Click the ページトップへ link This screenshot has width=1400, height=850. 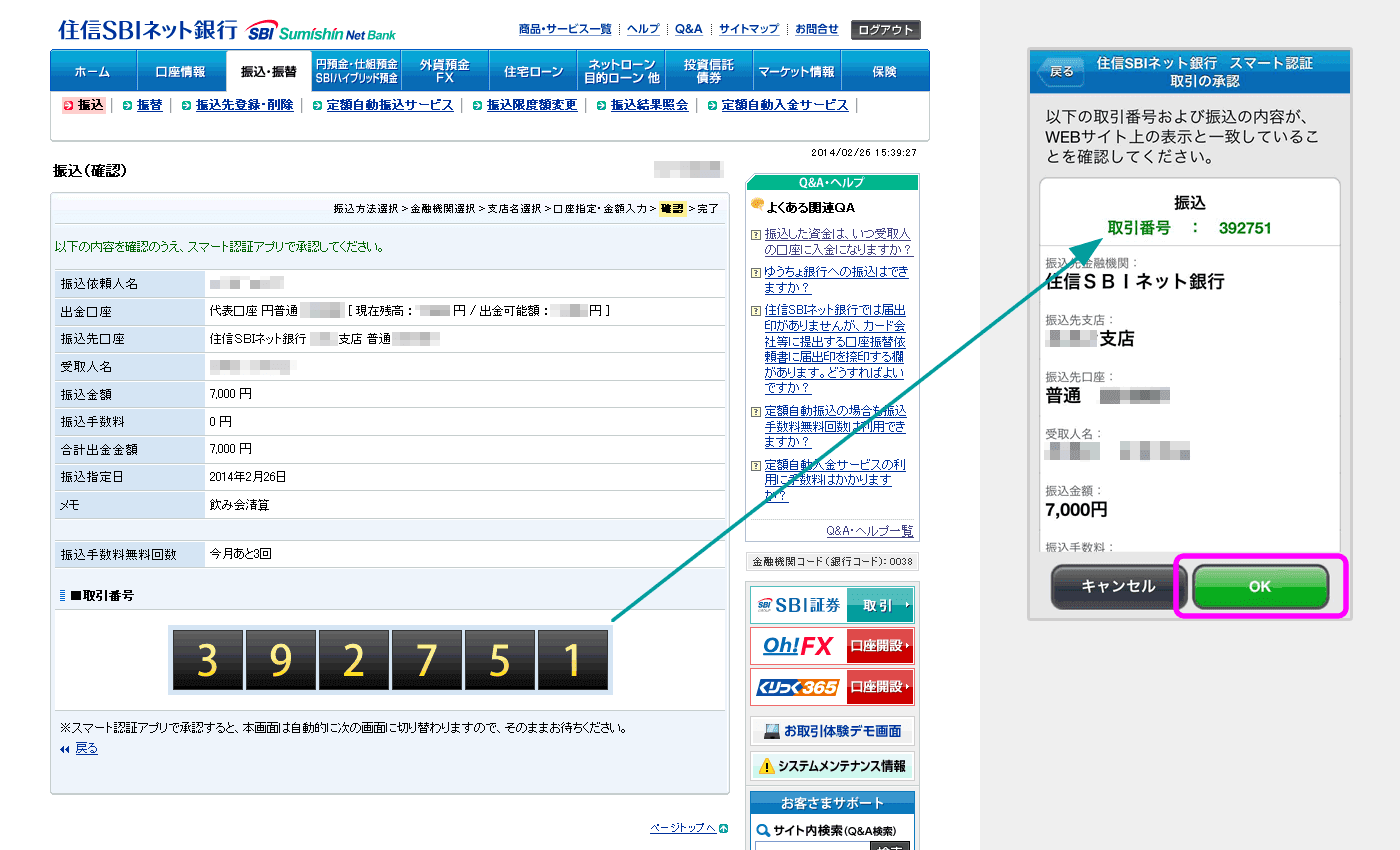pyautogui.click(x=683, y=828)
